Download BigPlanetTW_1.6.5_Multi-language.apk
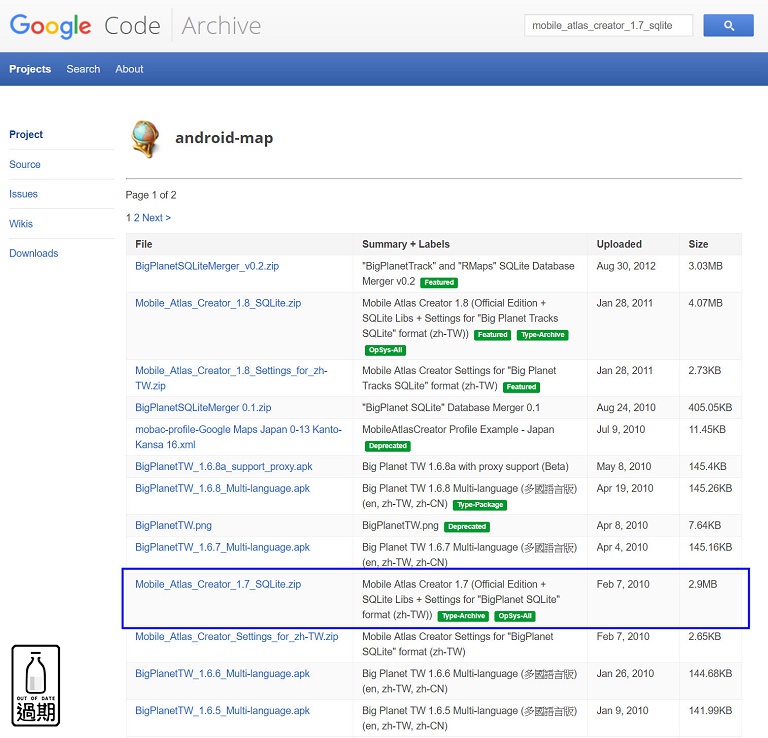Image resolution: width=768 pixels, height=738 pixels. pyautogui.click(x=222, y=711)
